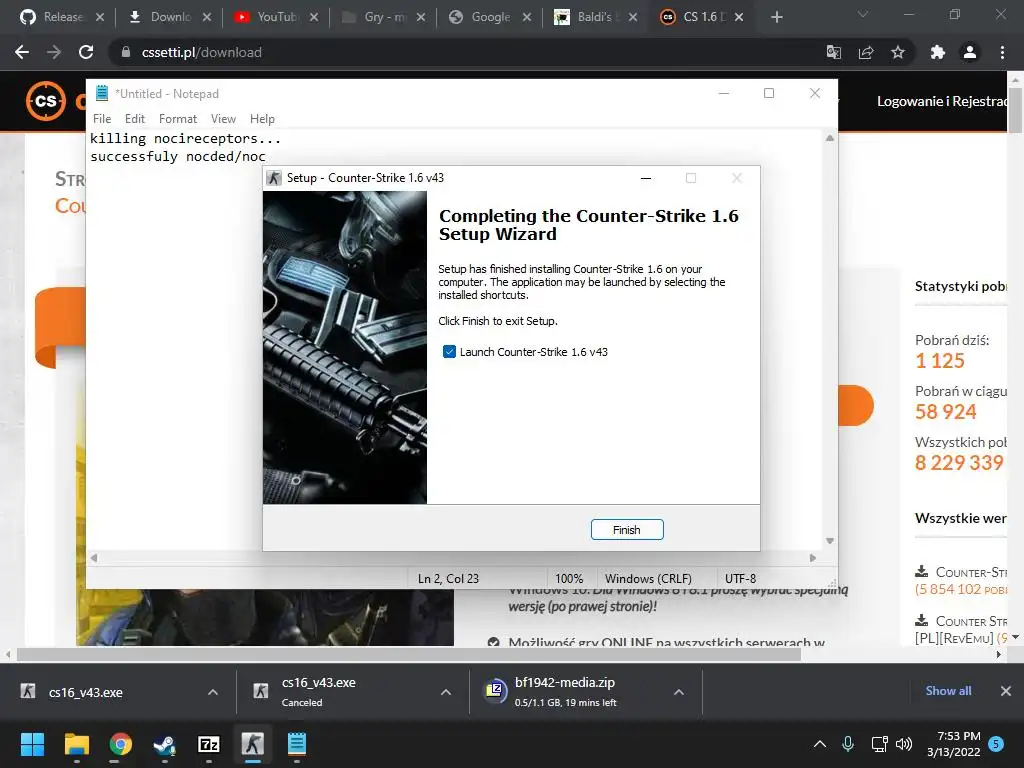The image size is (1024, 768).
Task: Open 7-Zip from the taskbar
Action: (208, 744)
